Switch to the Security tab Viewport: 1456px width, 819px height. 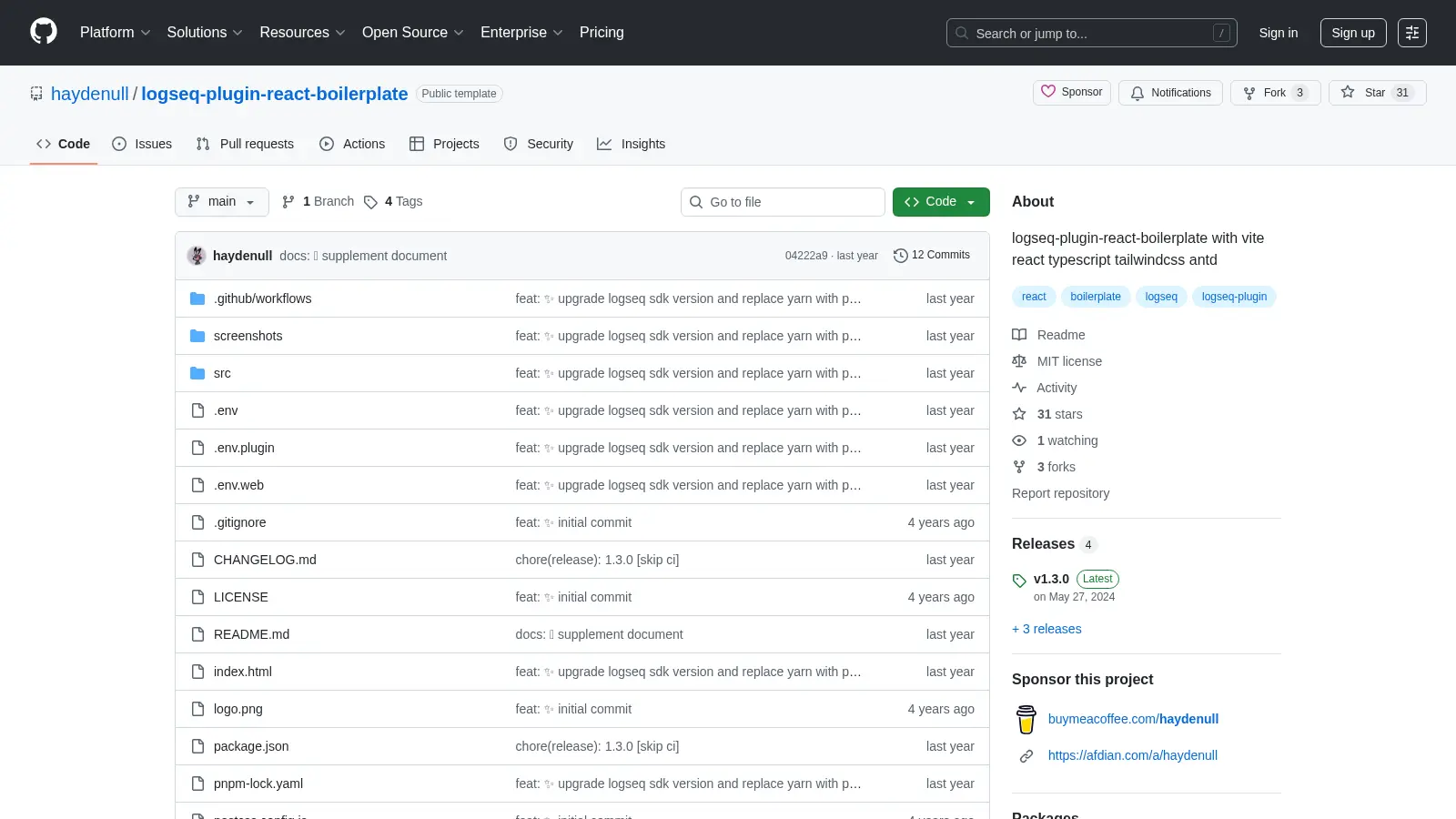[539, 144]
